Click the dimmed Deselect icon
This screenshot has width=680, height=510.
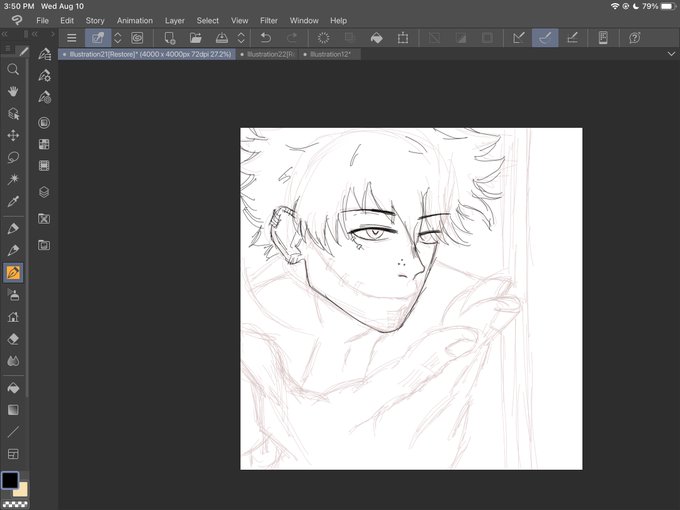tap(434, 38)
